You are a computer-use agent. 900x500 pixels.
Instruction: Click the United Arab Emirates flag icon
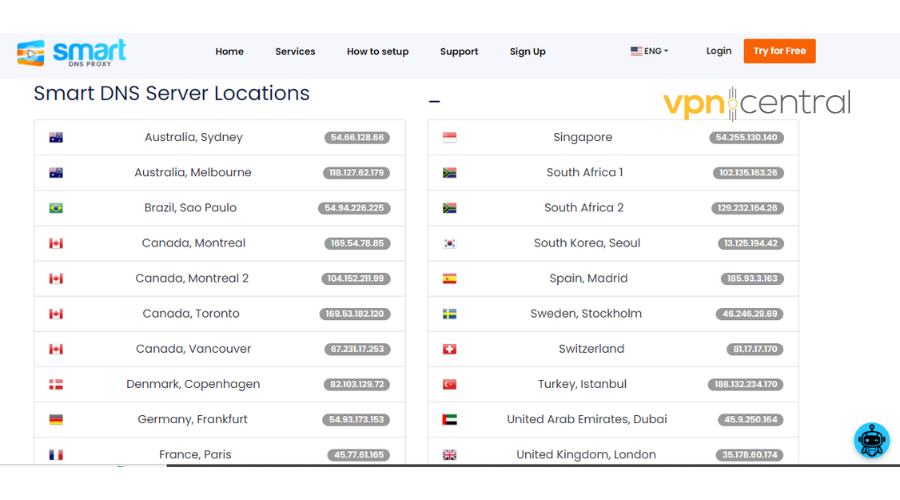coord(449,420)
